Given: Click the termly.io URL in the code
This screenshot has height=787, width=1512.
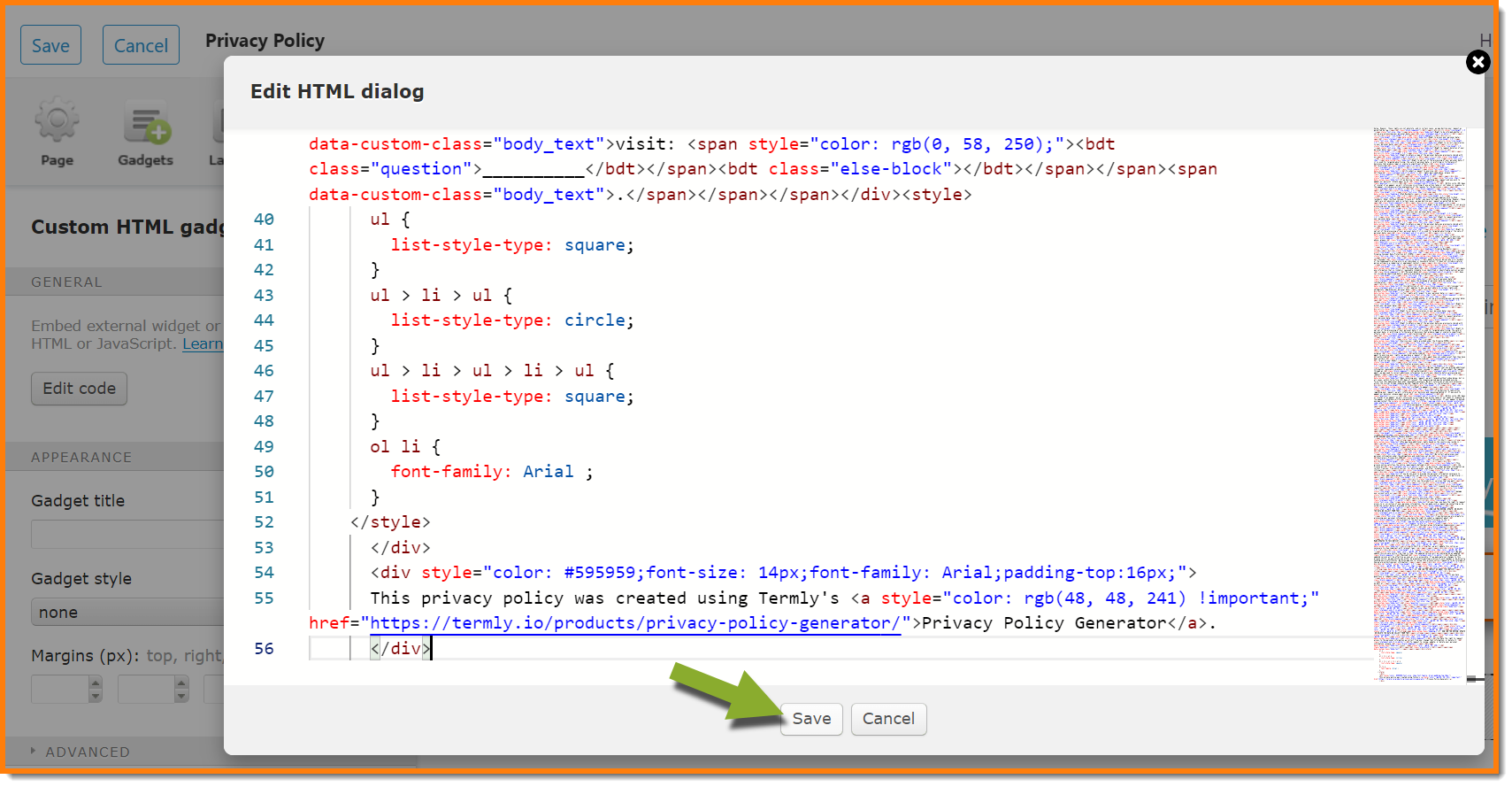Looking at the screenshot, I should click(634, 623).
